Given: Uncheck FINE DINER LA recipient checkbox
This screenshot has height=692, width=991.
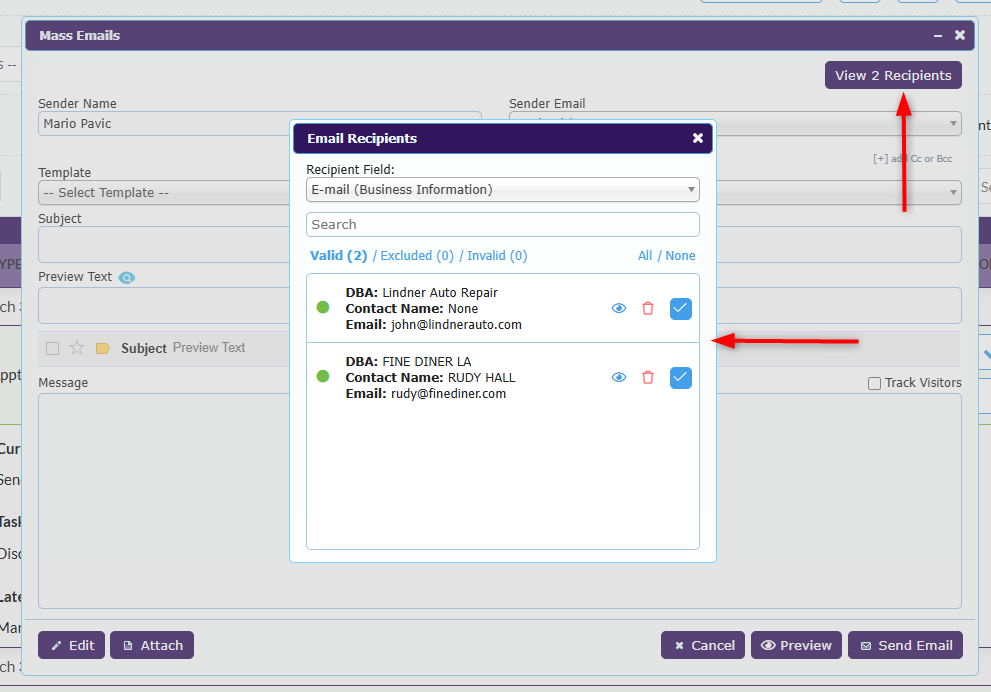Looking at the screenshot, I should click(680, 377).
